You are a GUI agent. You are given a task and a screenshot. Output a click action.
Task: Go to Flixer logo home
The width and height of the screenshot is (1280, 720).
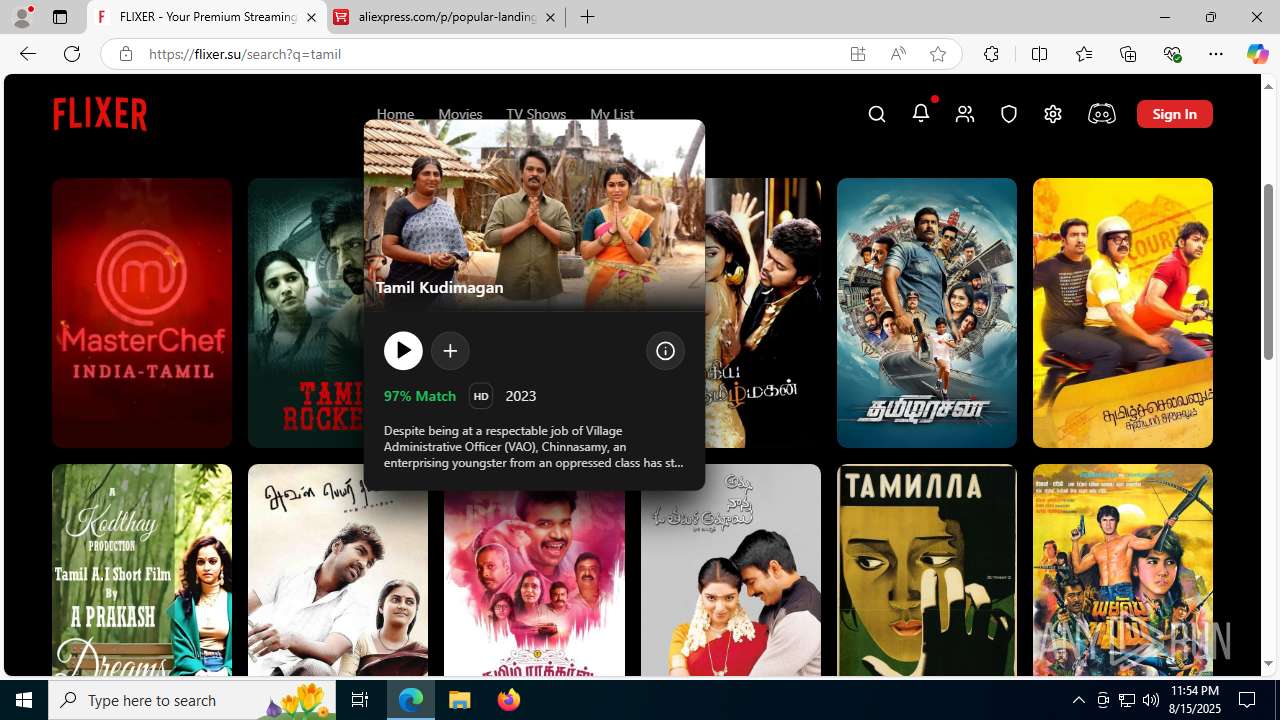coord(100,114)
